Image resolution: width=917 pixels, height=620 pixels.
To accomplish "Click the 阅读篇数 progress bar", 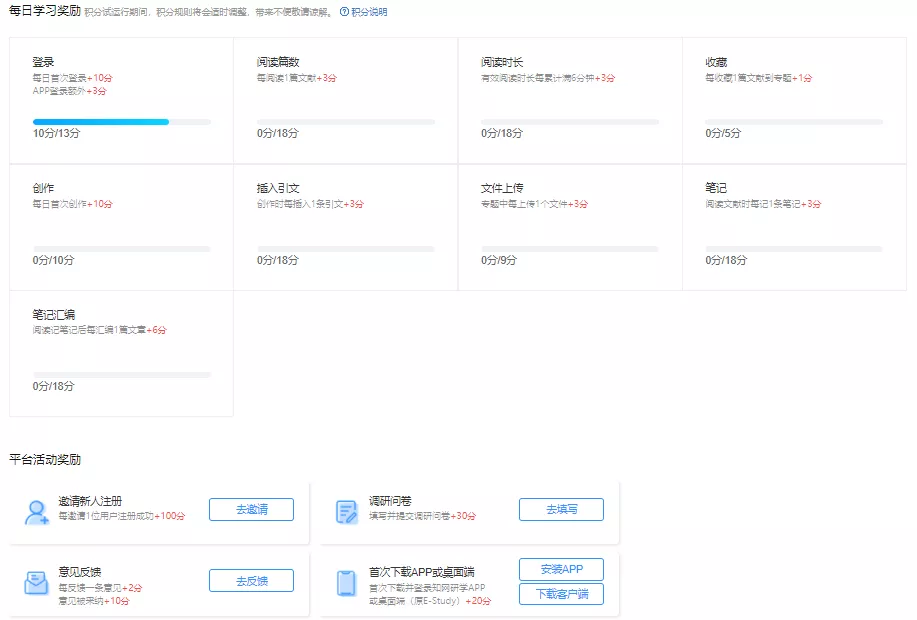I will point(345,122).
